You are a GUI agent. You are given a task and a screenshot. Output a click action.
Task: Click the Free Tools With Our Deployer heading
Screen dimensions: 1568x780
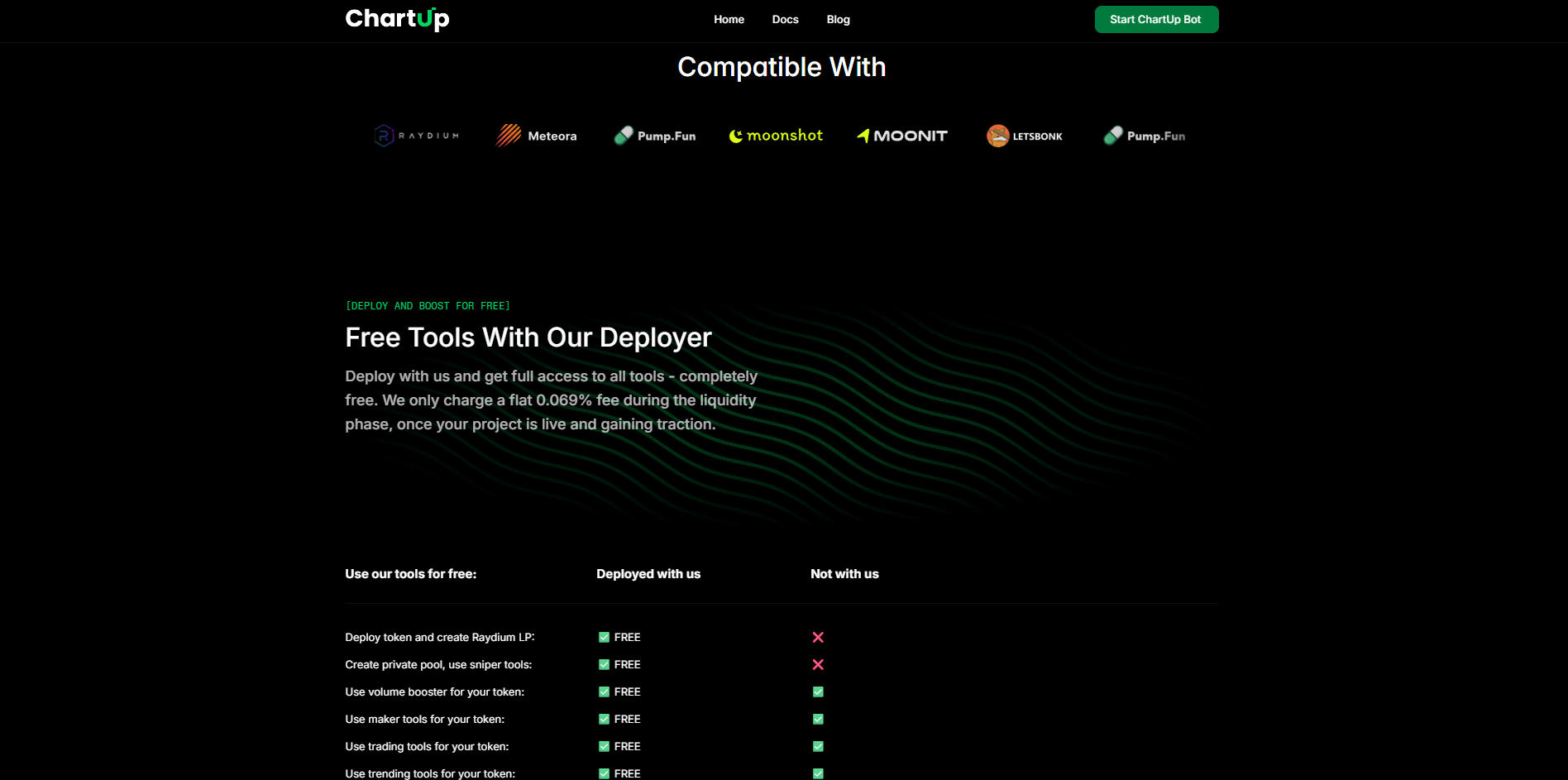528,337
